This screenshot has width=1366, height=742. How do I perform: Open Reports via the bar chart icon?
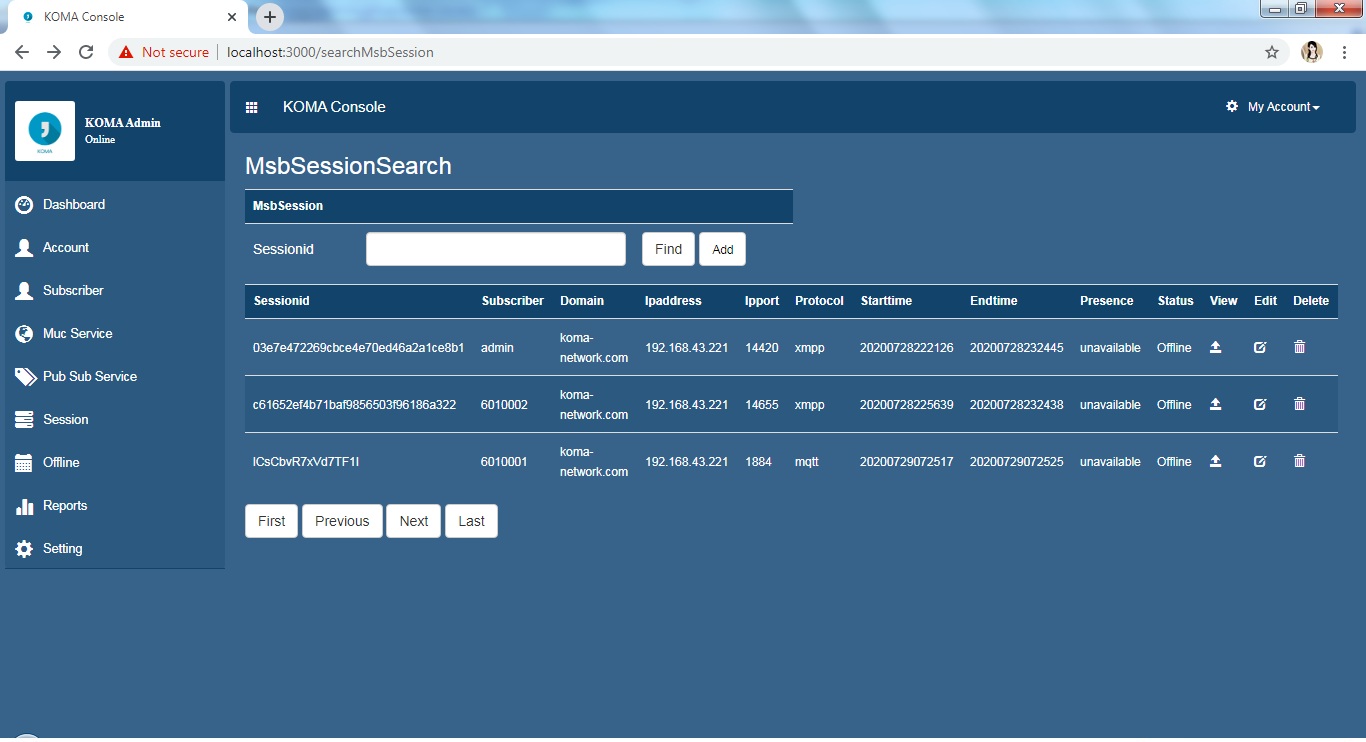23,505
